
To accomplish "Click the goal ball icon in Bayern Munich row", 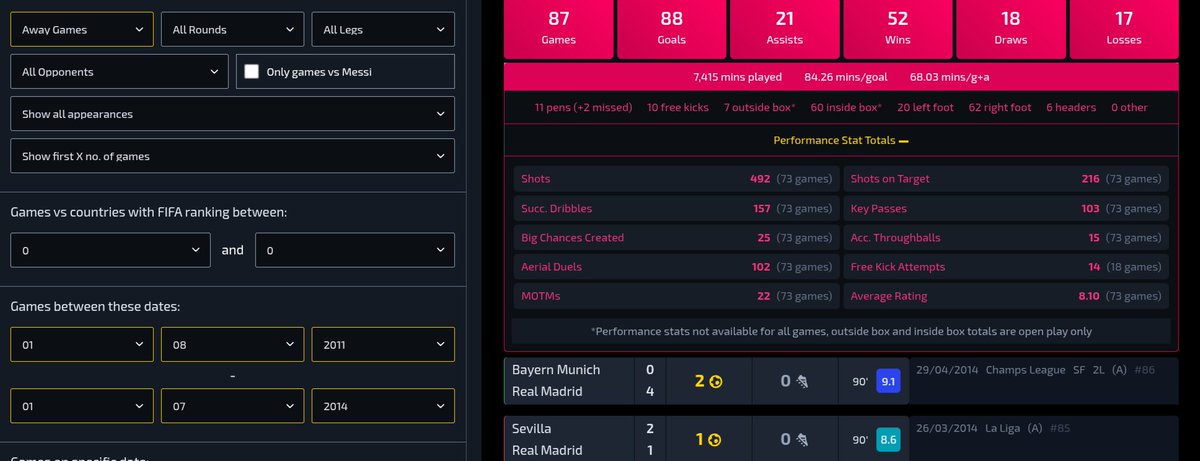I will pyautogui.click(x=716, y=381).
